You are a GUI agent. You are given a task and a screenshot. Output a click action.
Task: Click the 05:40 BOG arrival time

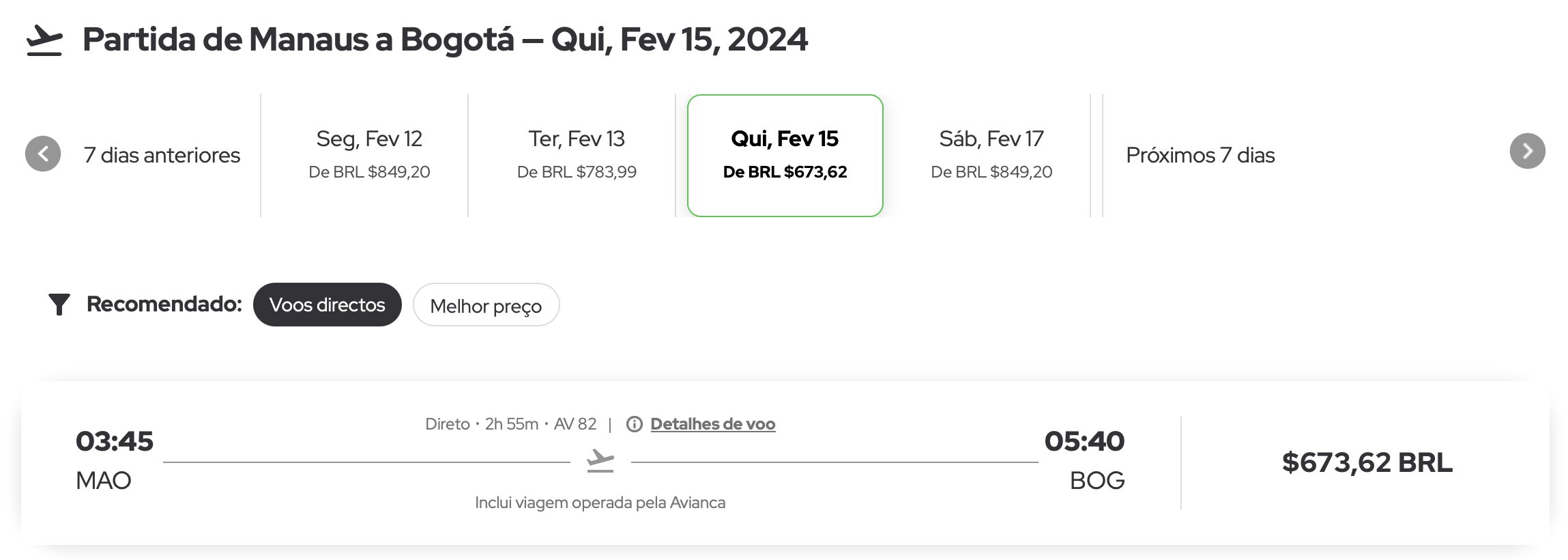pos(1084,460)
